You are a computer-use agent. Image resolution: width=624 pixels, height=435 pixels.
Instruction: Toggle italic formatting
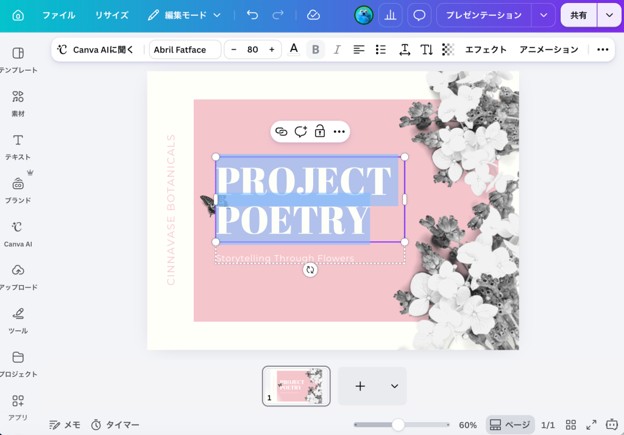(337, 50)
